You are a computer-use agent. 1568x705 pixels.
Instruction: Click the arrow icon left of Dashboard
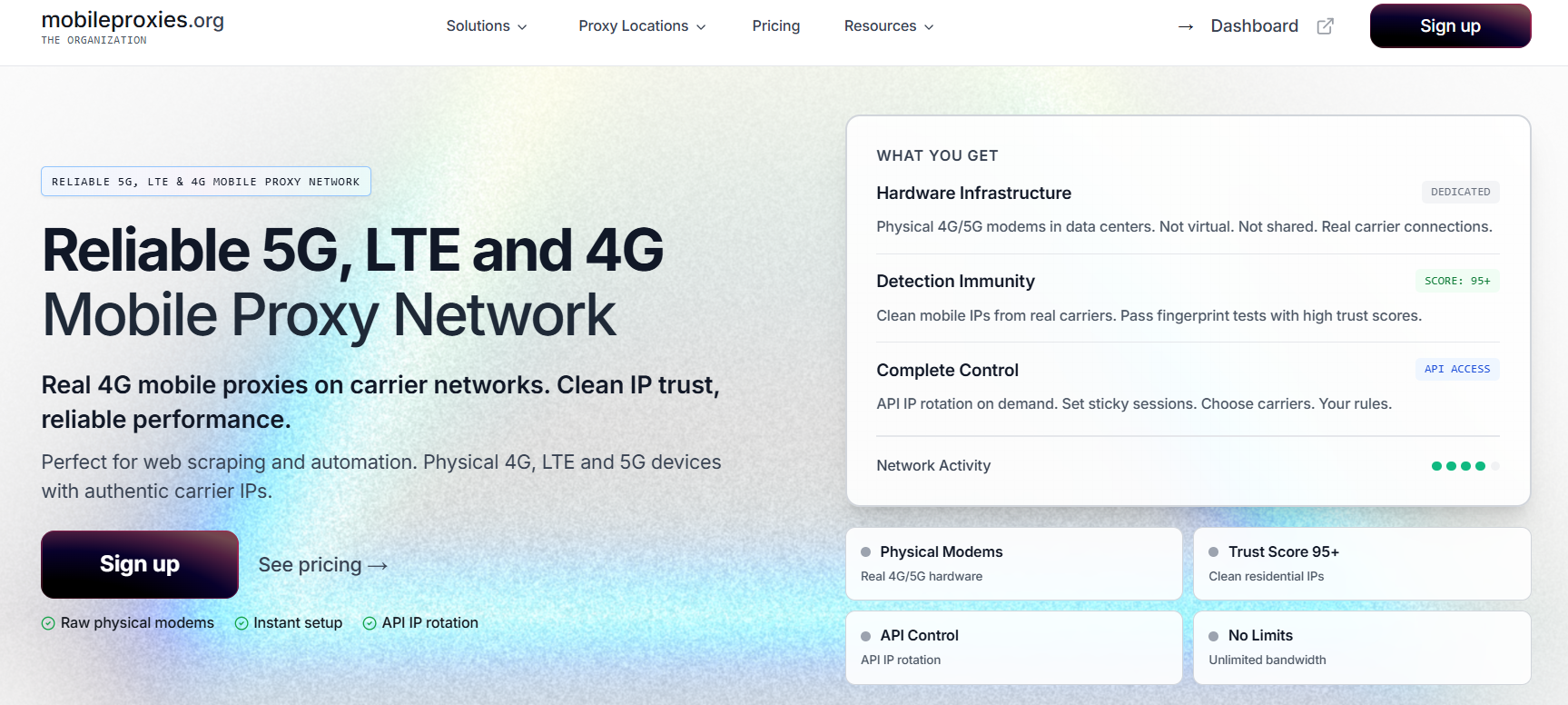[1185, 27]
